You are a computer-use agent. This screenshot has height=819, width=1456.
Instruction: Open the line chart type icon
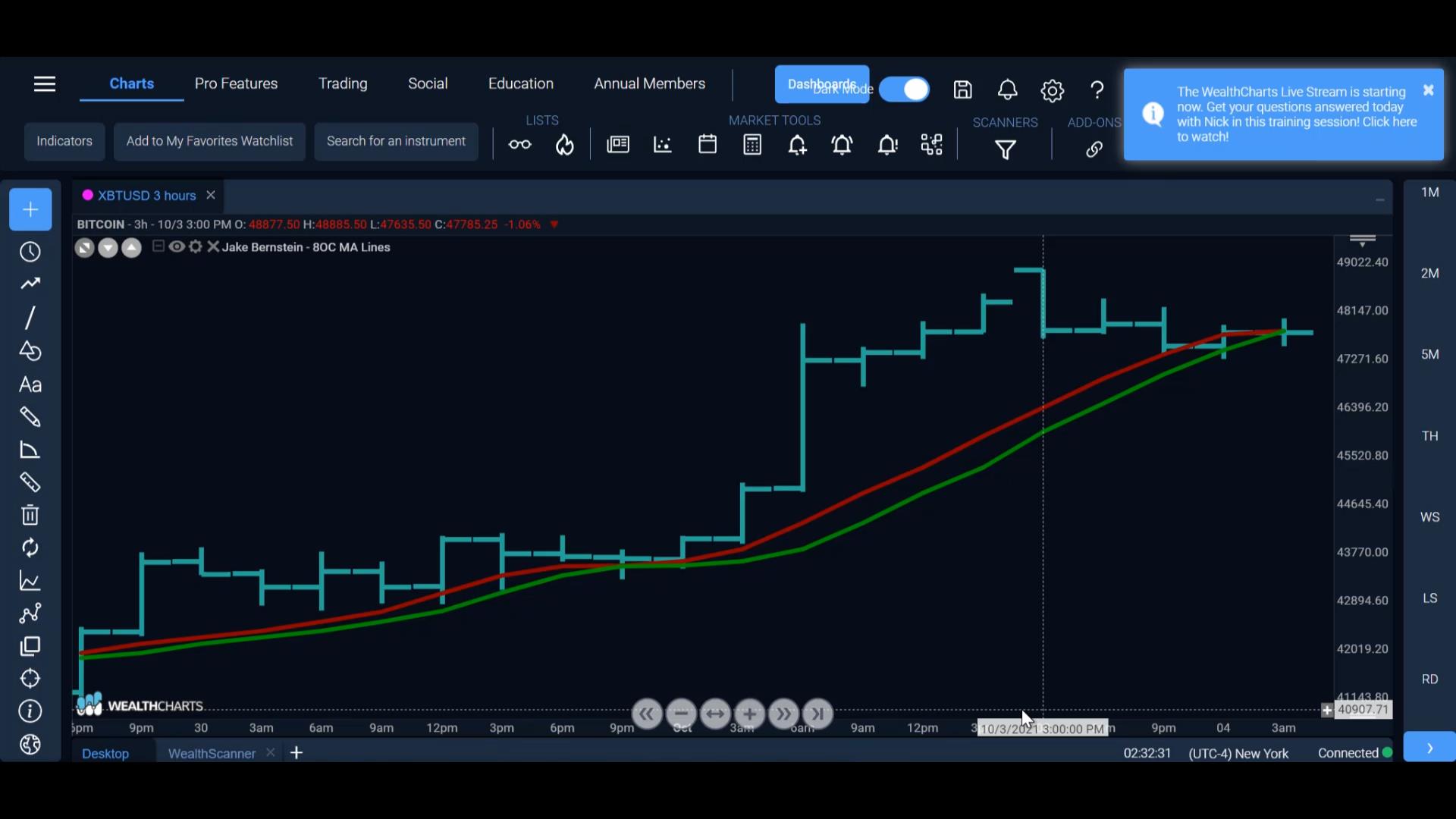point(30,582)
